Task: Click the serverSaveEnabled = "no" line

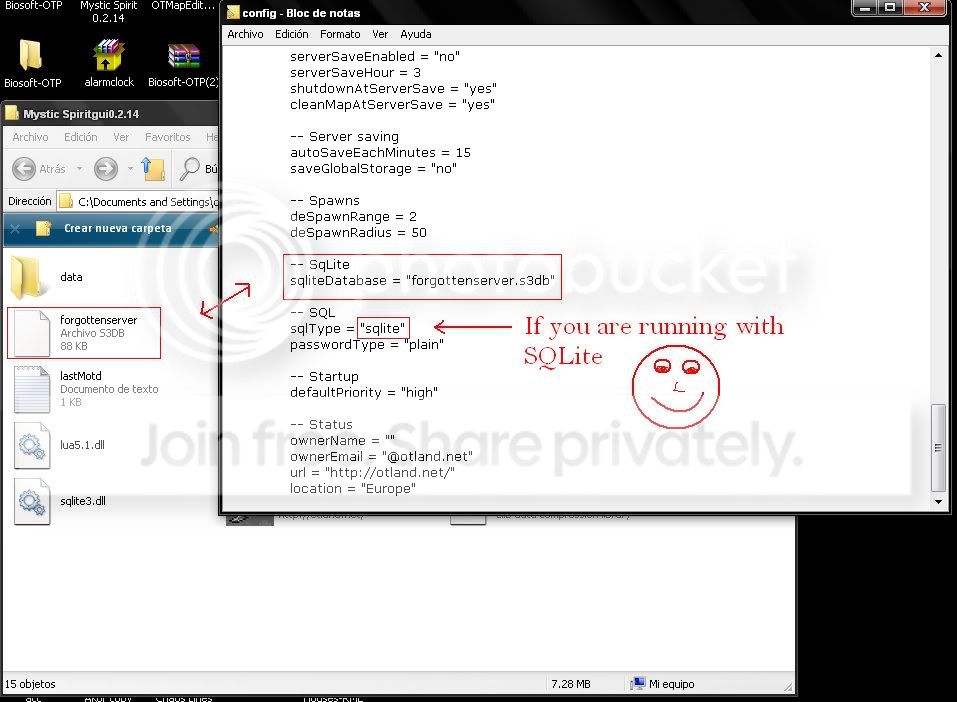Action: 375,57
